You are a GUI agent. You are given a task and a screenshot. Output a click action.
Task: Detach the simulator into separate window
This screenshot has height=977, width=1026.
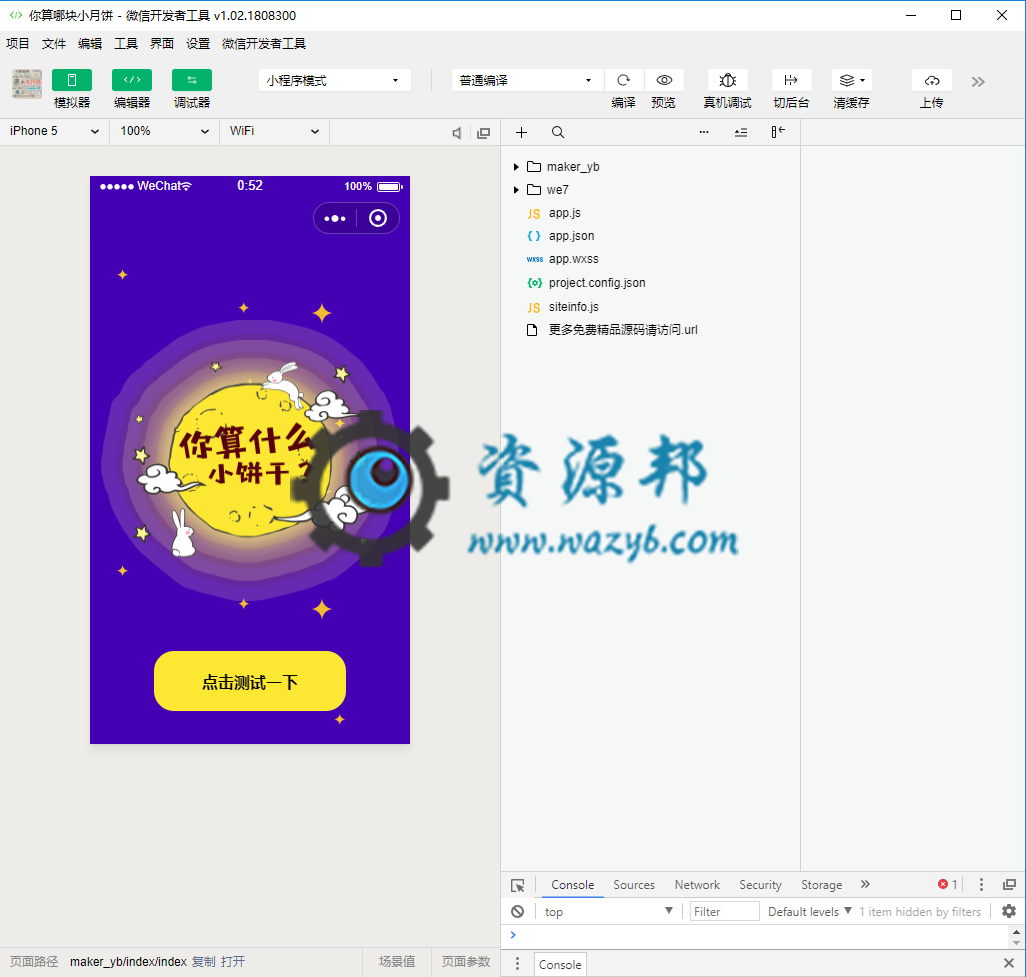coord(484,133)
